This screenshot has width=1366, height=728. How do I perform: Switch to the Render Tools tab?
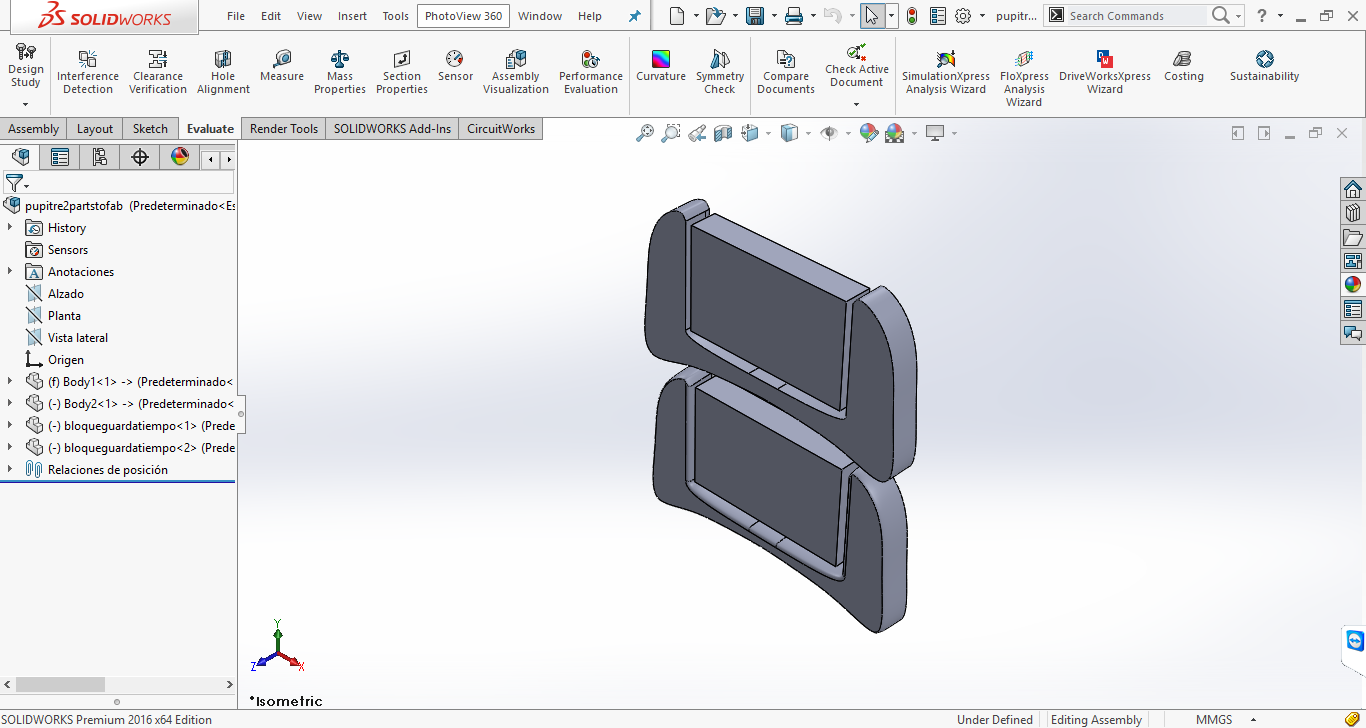coord(284,129)
